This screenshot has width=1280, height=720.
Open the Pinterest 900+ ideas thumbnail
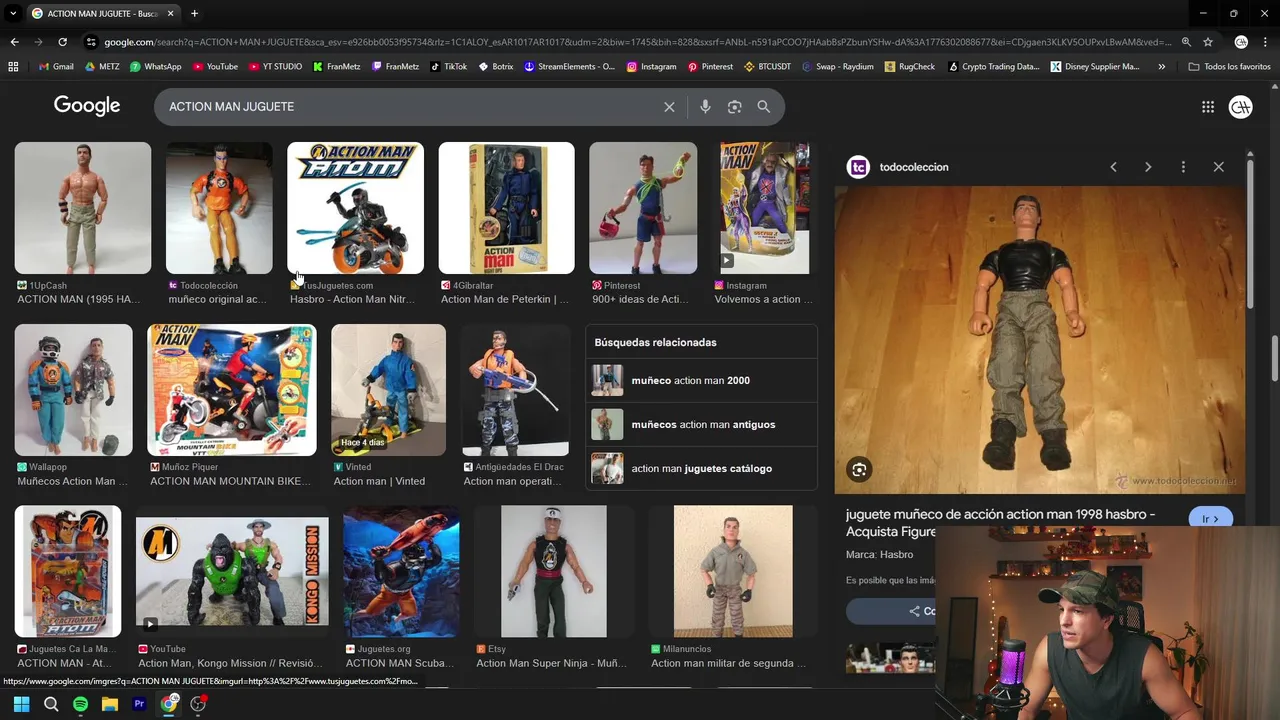click(x=643, y=208)
